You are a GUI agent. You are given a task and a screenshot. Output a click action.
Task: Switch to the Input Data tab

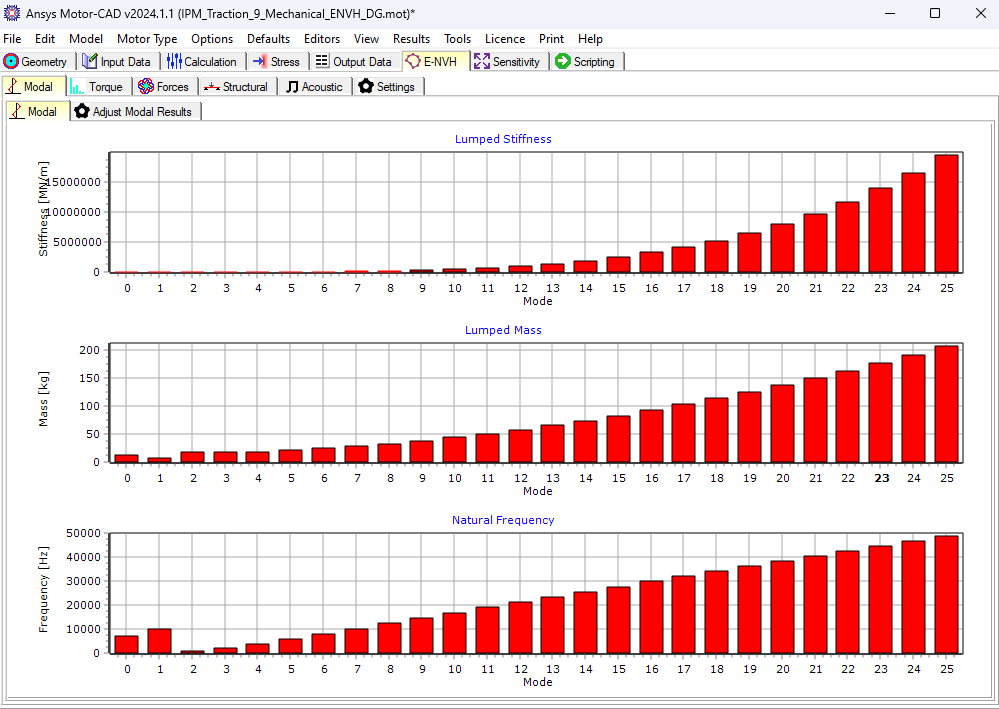(117, 61)
